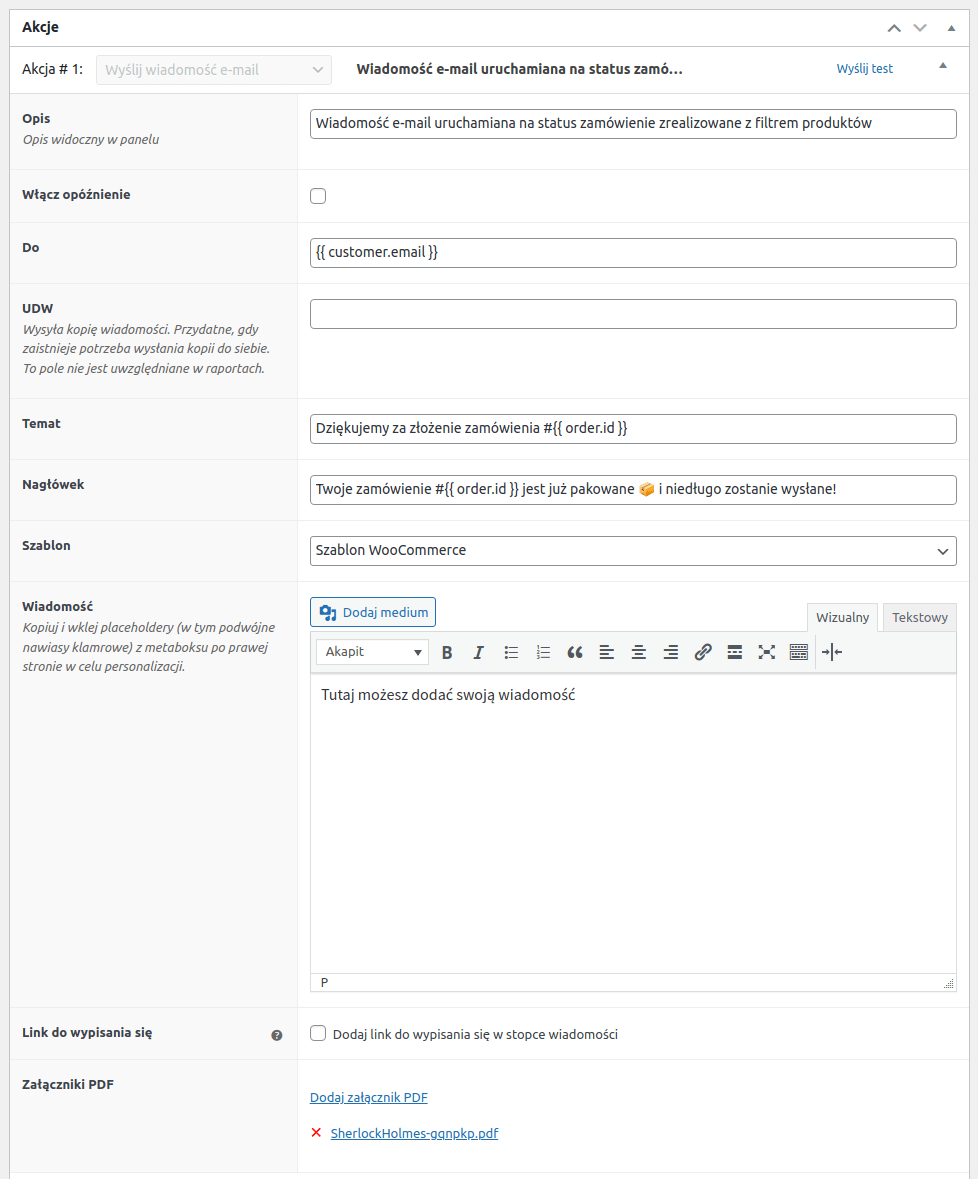This screenshot has height=1179, width=978.
Task: Toggle the extra toolbar row (keyboard icon)
Action: click(798, 652)
